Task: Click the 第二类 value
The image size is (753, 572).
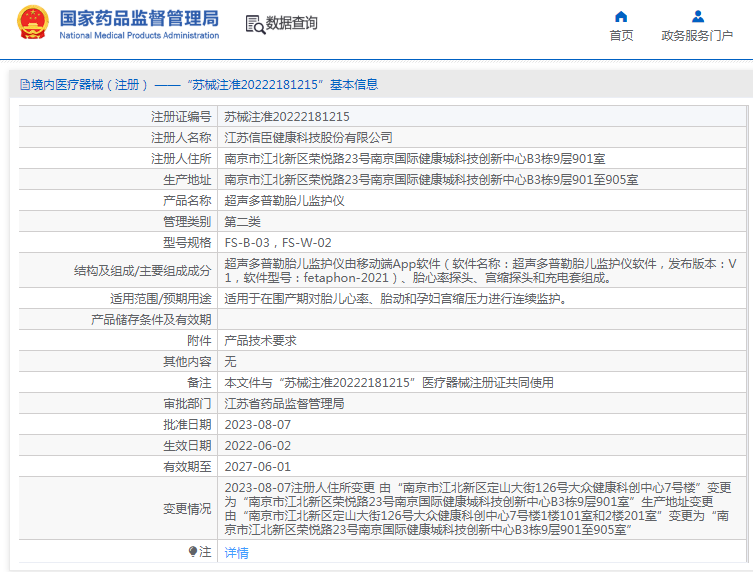Action: [242, 222]
